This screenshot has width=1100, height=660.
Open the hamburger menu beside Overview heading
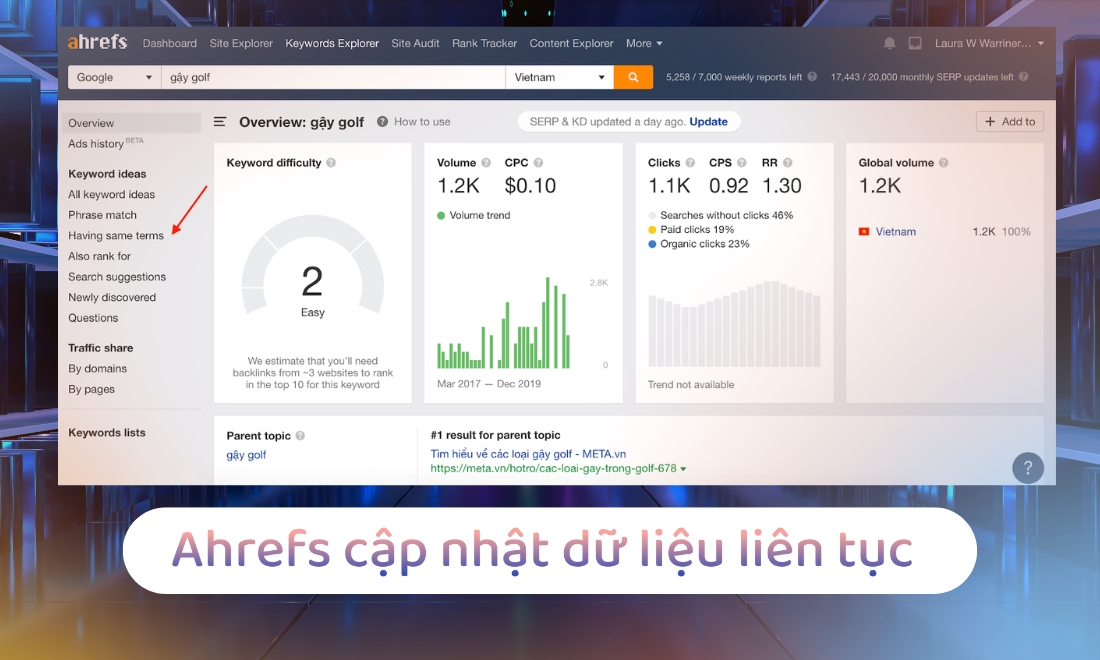pos(219,121)
